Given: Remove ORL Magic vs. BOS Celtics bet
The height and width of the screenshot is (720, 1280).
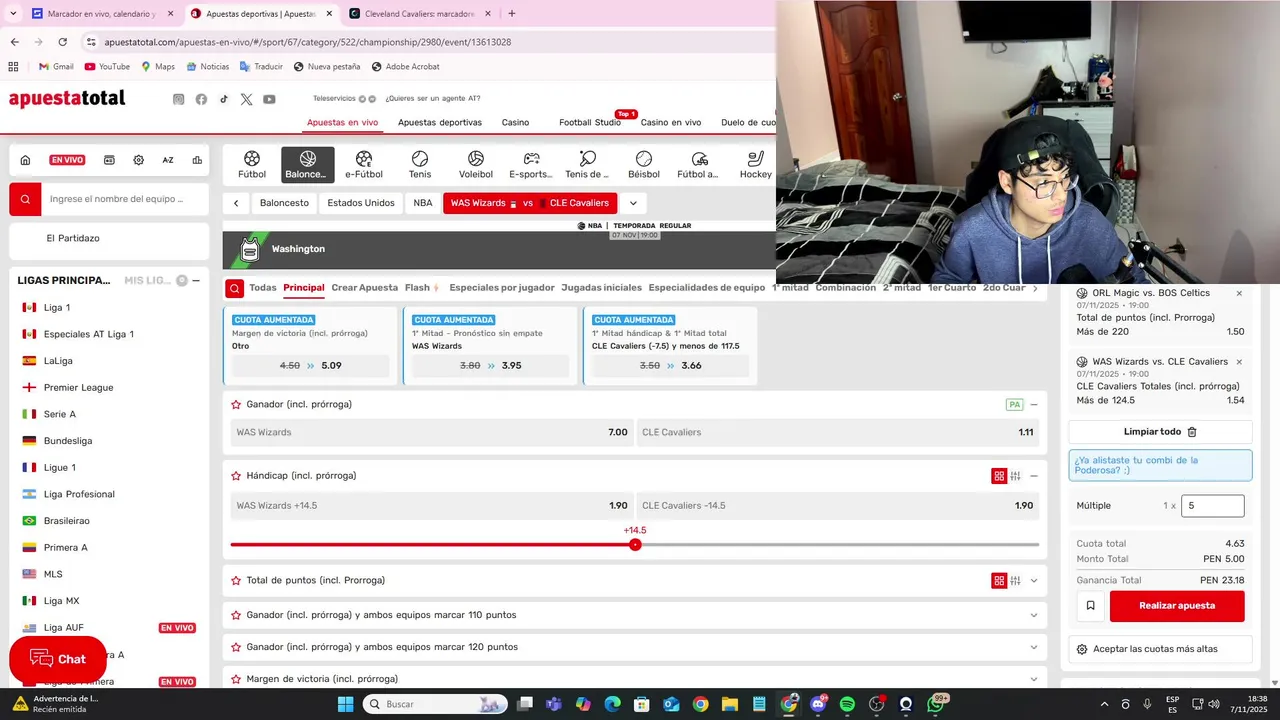Looking at the screenshot, I should (1239, 293).
